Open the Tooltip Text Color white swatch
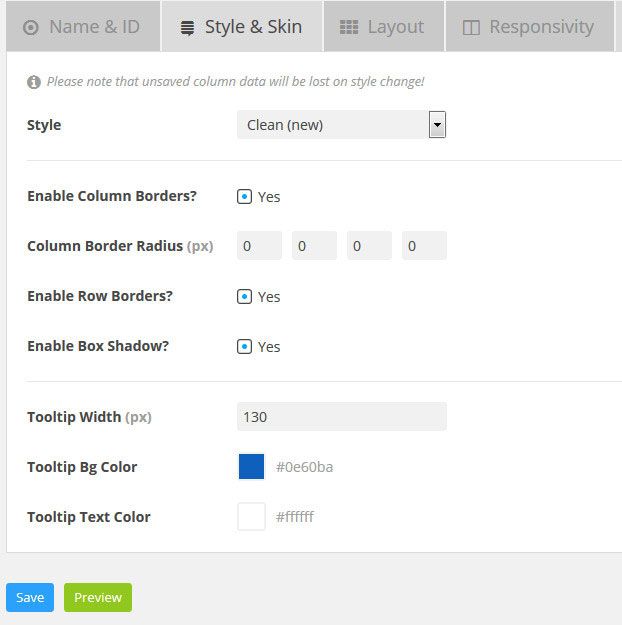 (x=251, y=516)
